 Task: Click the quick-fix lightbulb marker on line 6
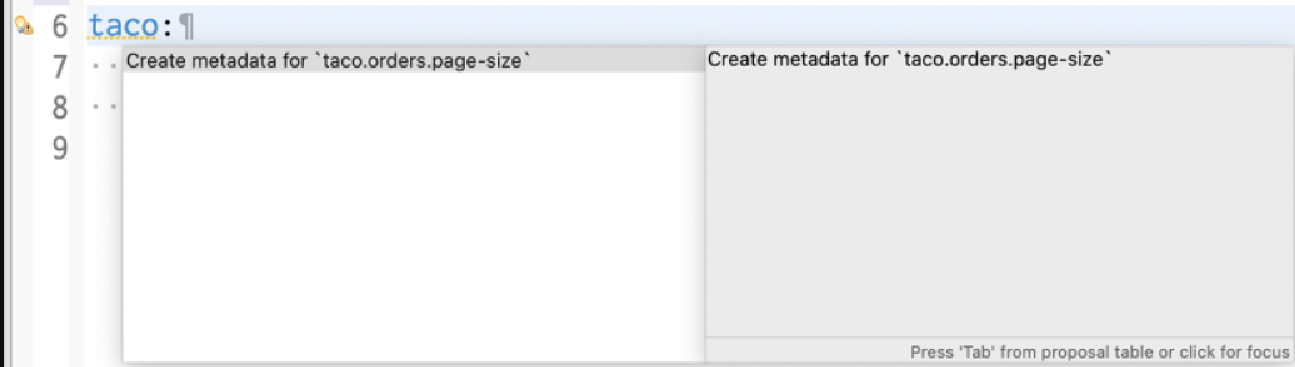point(22,27)
